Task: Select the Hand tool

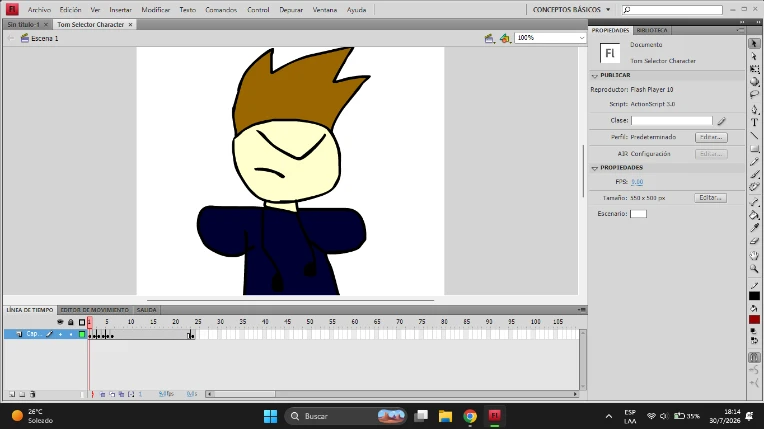Action: pyautogui.click(x=754, y=255)
